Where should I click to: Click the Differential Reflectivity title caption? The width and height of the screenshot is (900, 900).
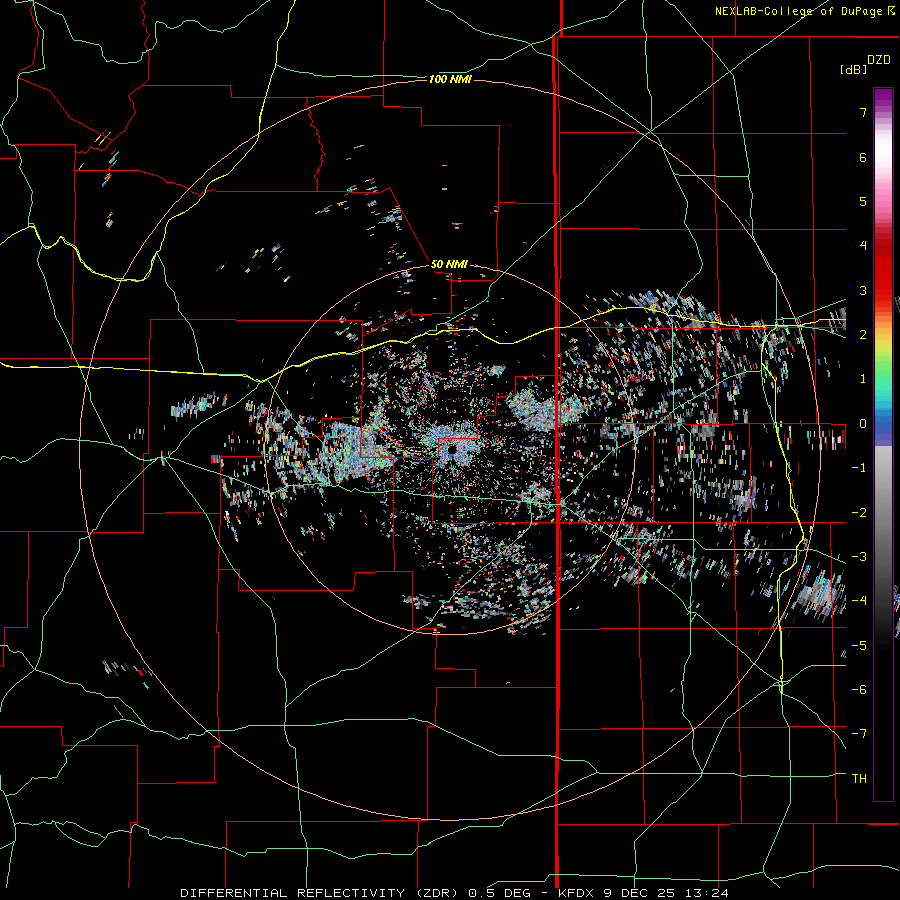pyautogui.click(x=454, y=893)
